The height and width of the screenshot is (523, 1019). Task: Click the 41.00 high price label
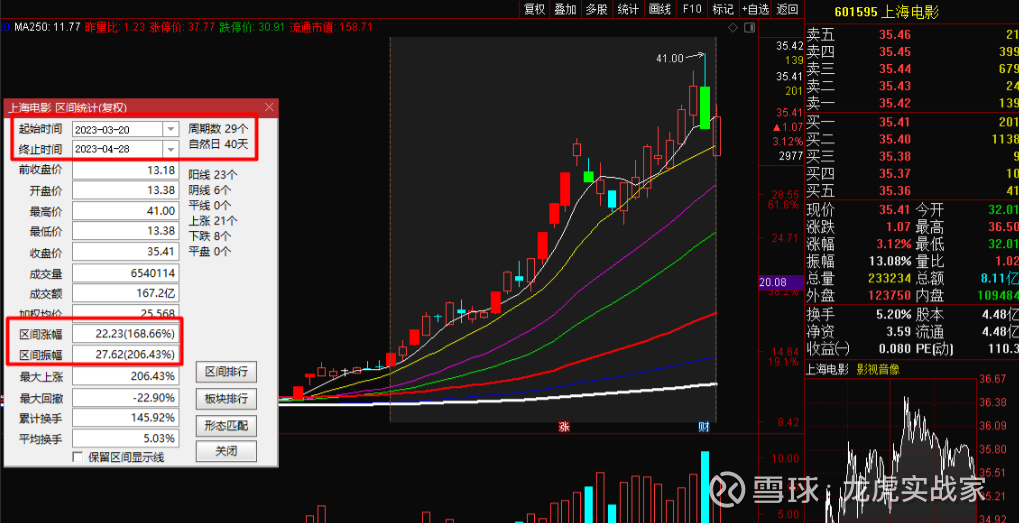[669, 58]
